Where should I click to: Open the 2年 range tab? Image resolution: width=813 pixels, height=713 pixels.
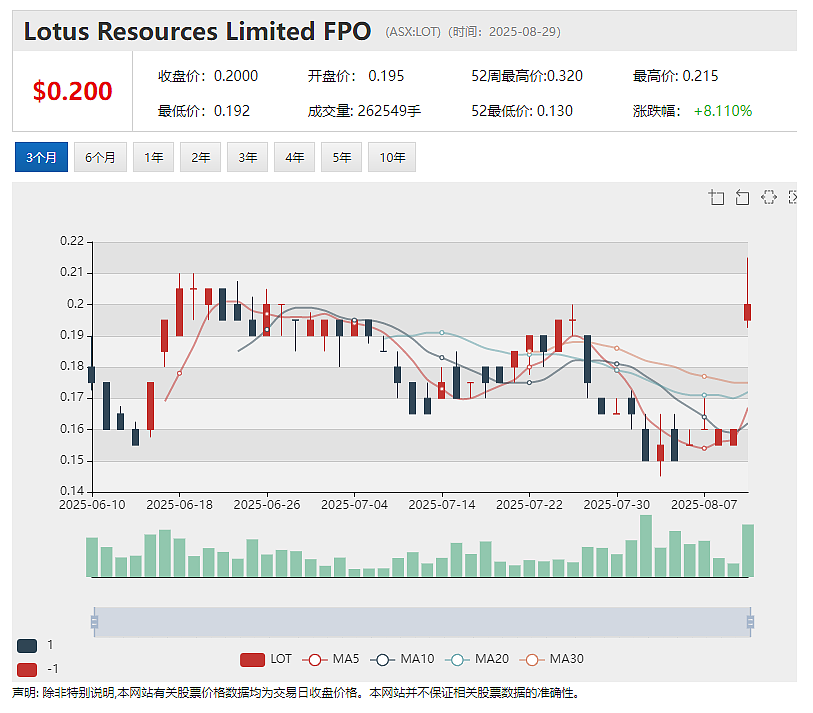(201, 157)
